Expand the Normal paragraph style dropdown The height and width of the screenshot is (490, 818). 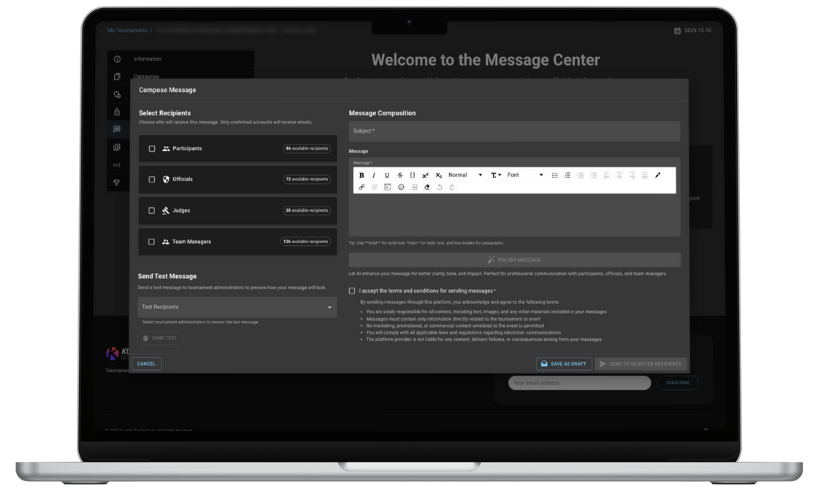(464, 175)
